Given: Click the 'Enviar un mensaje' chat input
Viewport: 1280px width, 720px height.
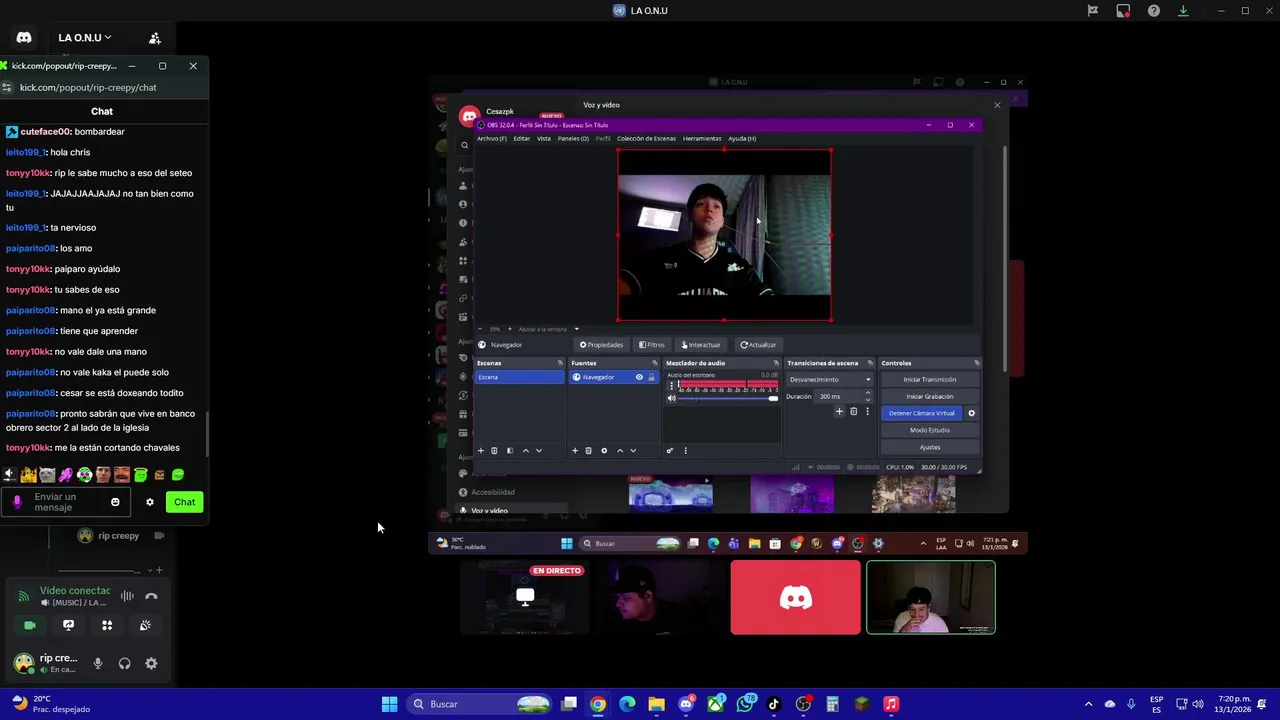Looking at the screenshot, I should (65, 502).
